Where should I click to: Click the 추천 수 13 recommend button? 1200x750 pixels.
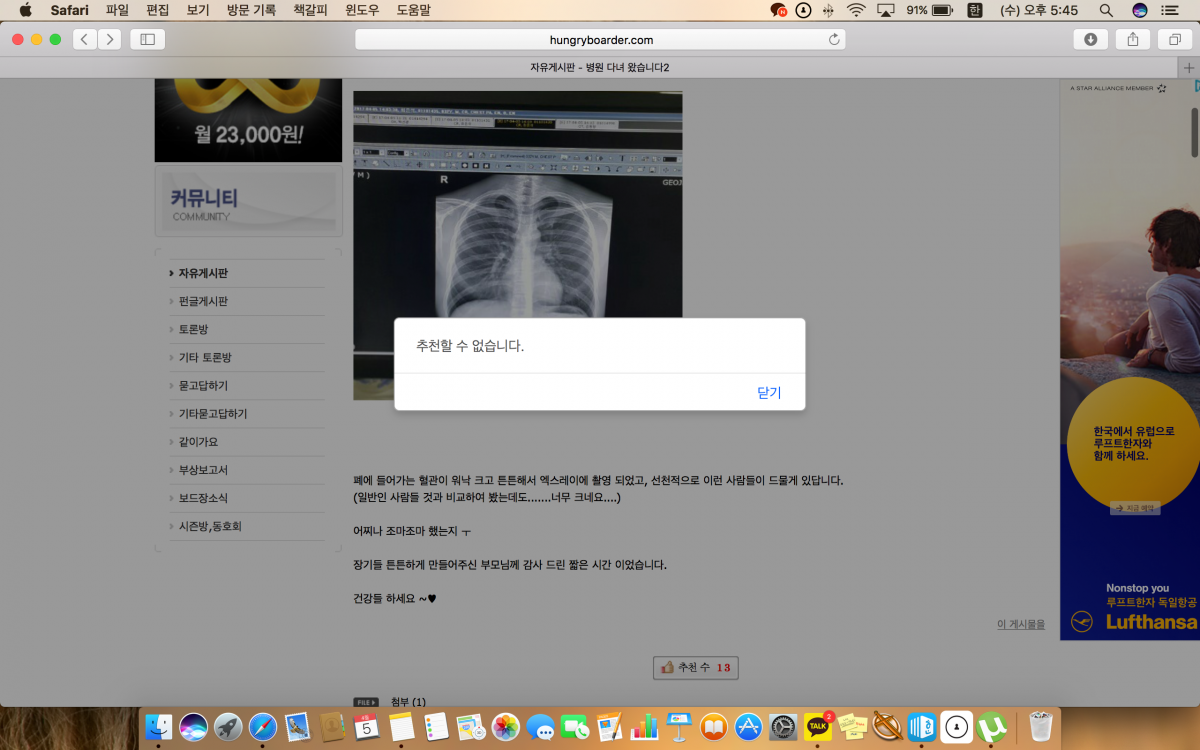696,667
